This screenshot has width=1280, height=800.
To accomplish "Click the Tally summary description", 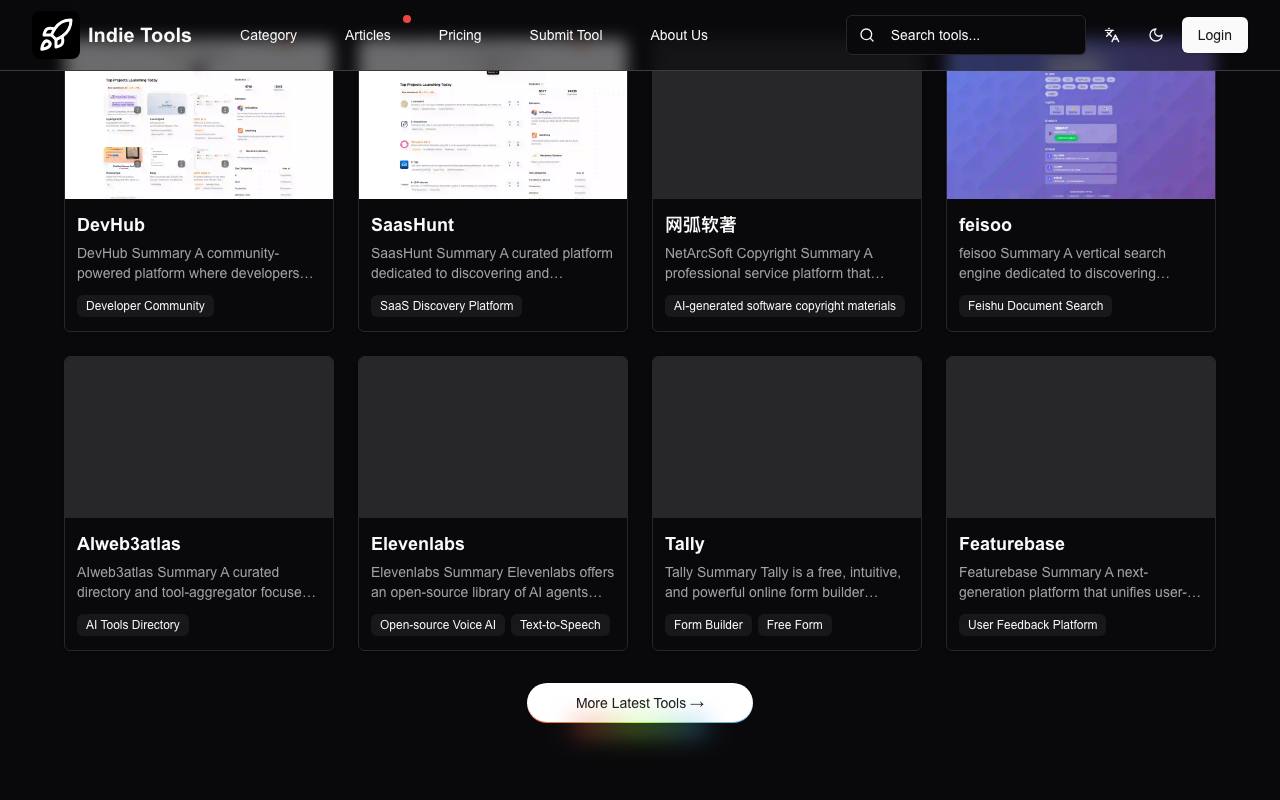I will pos(787,582).
